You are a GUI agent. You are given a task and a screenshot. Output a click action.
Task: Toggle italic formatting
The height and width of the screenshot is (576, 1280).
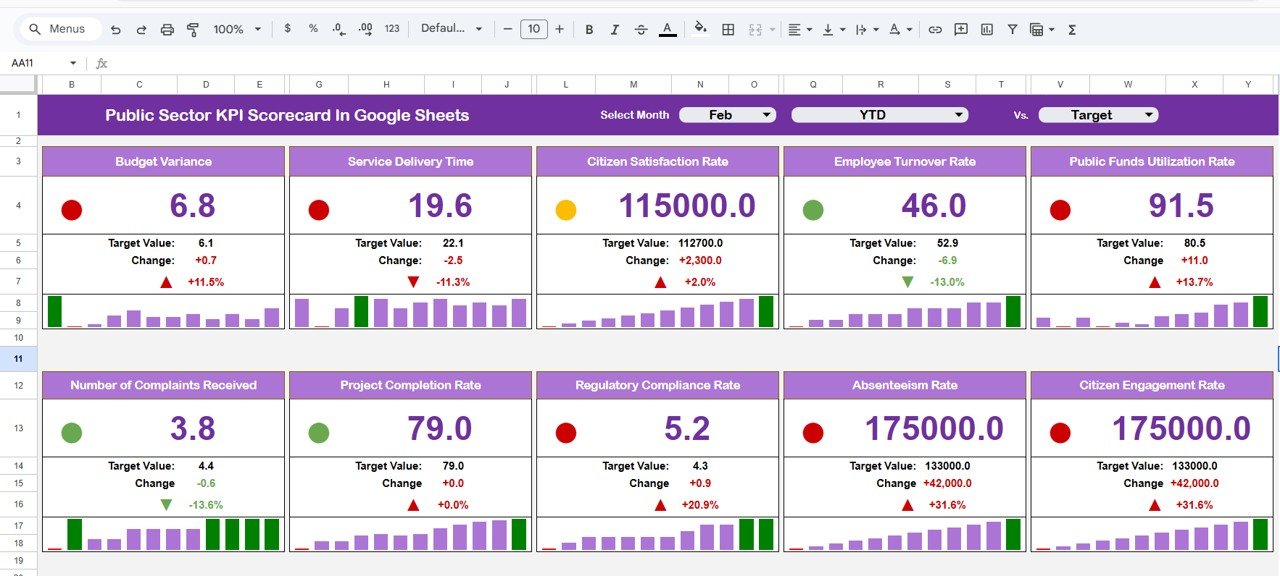pyautogui.click(x=614, y=29)
